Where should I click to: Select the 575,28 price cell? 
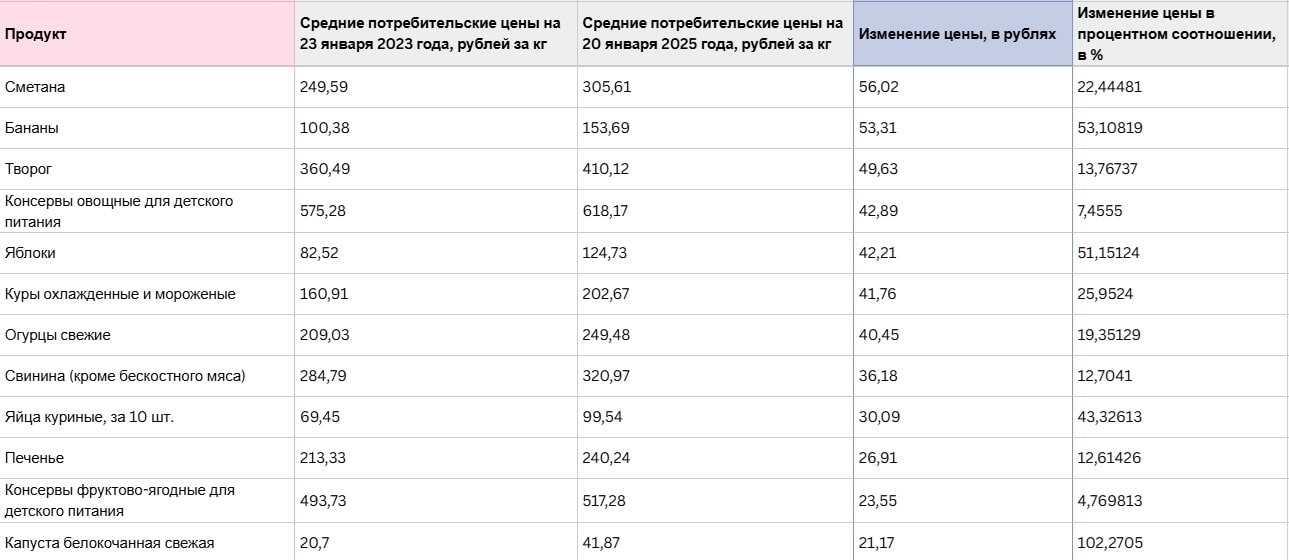(x=324, y=211)
